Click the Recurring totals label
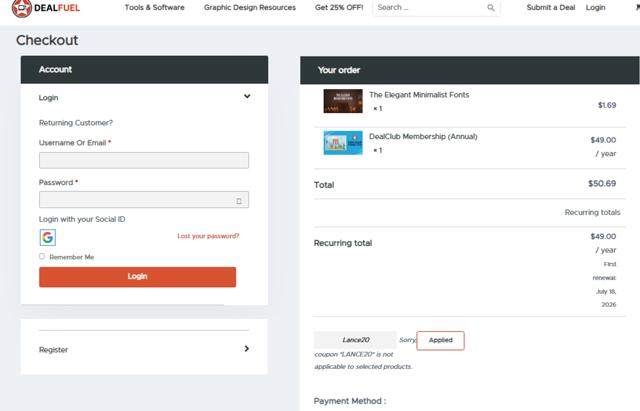This screenshot has height=411, width=640. pyautogui.click(x=592, y=212)
